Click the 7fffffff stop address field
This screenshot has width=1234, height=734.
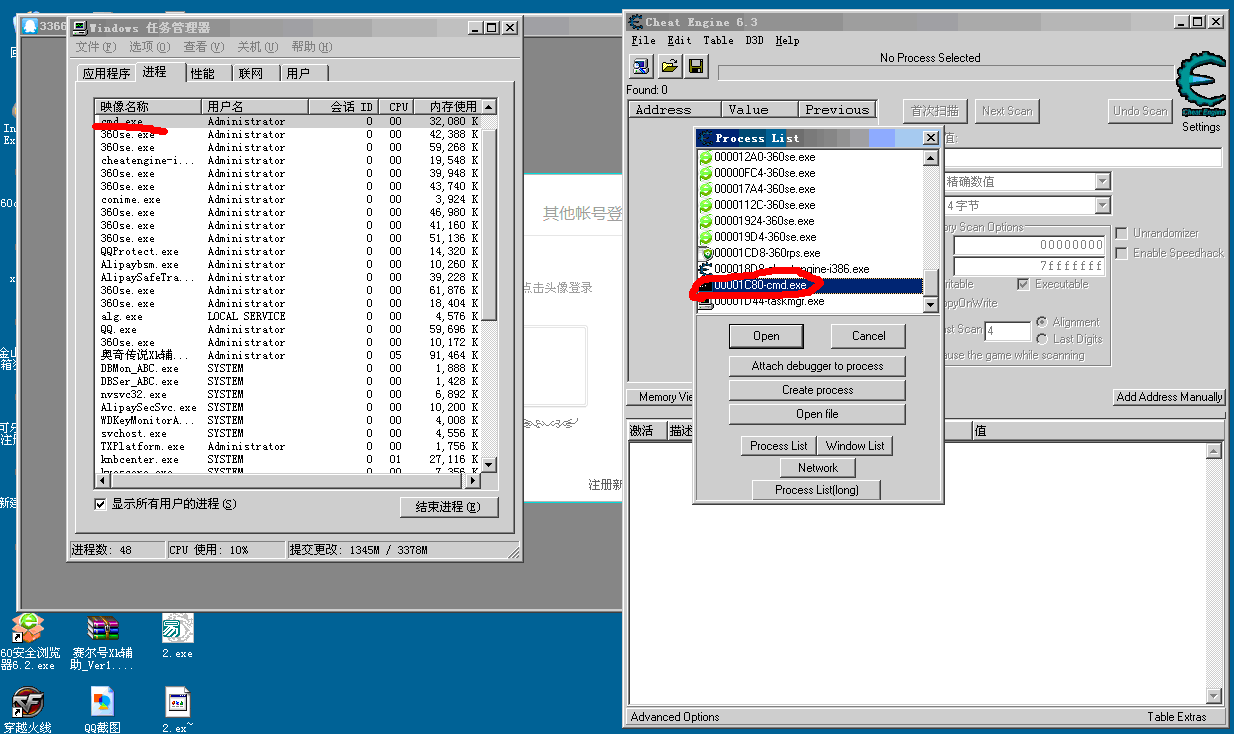point(1029,266)
